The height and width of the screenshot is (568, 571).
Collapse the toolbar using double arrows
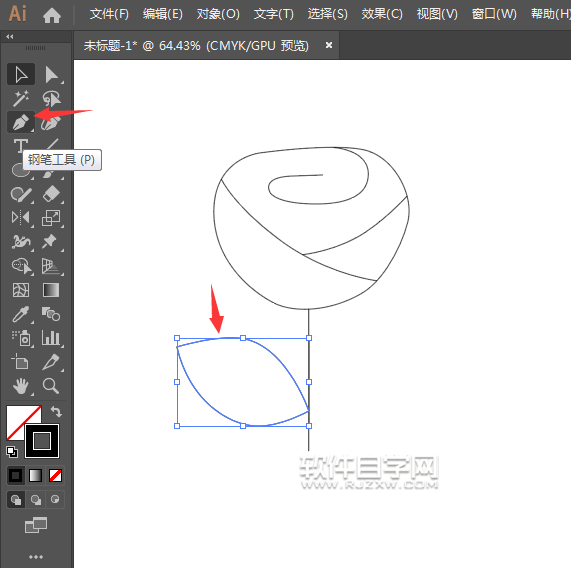(10, 36)
